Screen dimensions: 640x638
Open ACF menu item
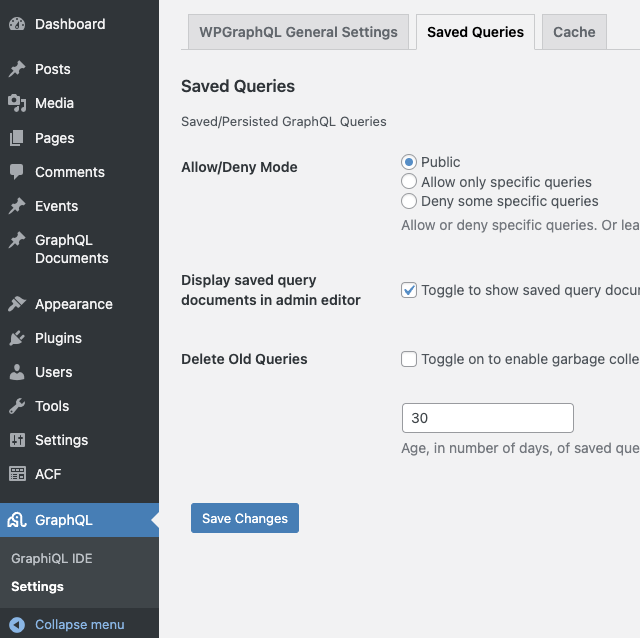click(80, 474)
